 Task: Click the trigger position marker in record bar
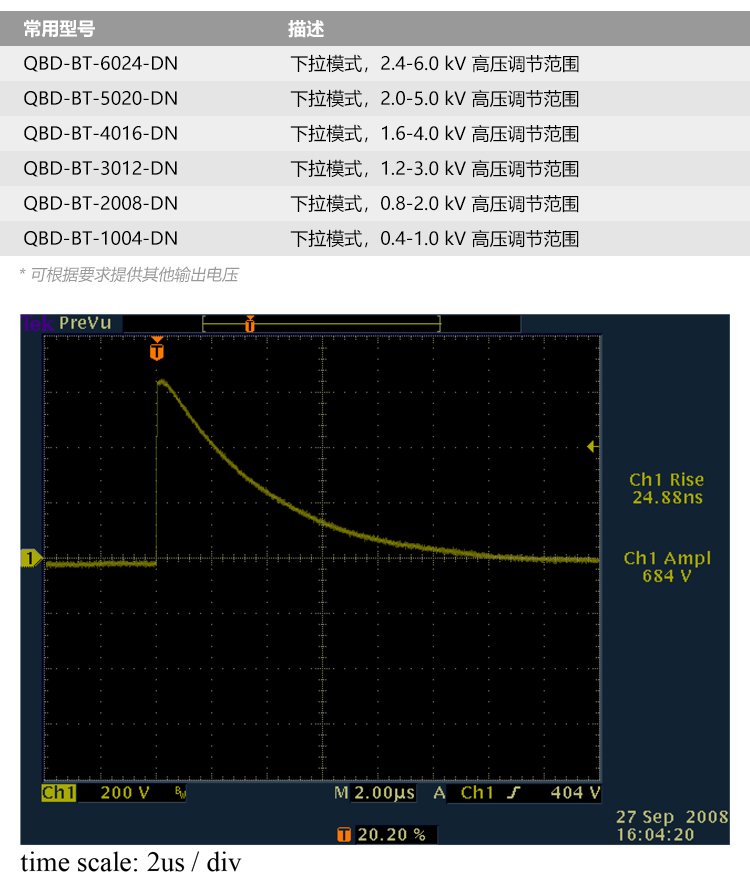tap(250, 323)
